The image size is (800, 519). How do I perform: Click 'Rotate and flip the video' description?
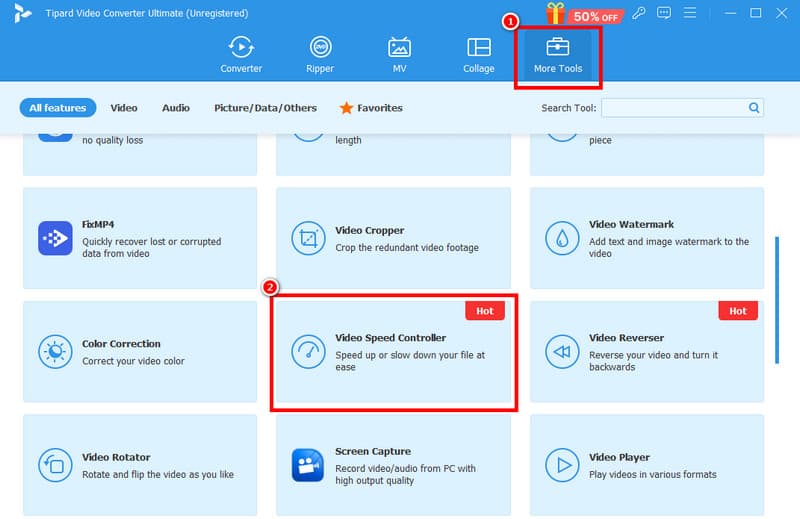[x=158, y=474]
